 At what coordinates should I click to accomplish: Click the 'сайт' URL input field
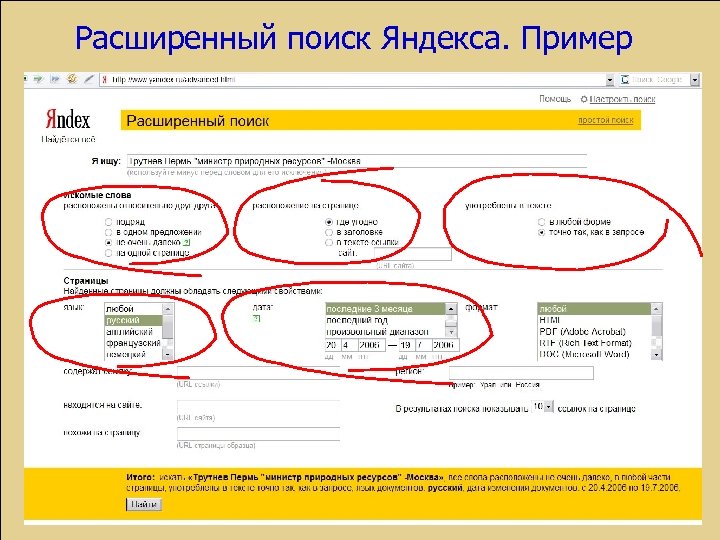[413, 253]
